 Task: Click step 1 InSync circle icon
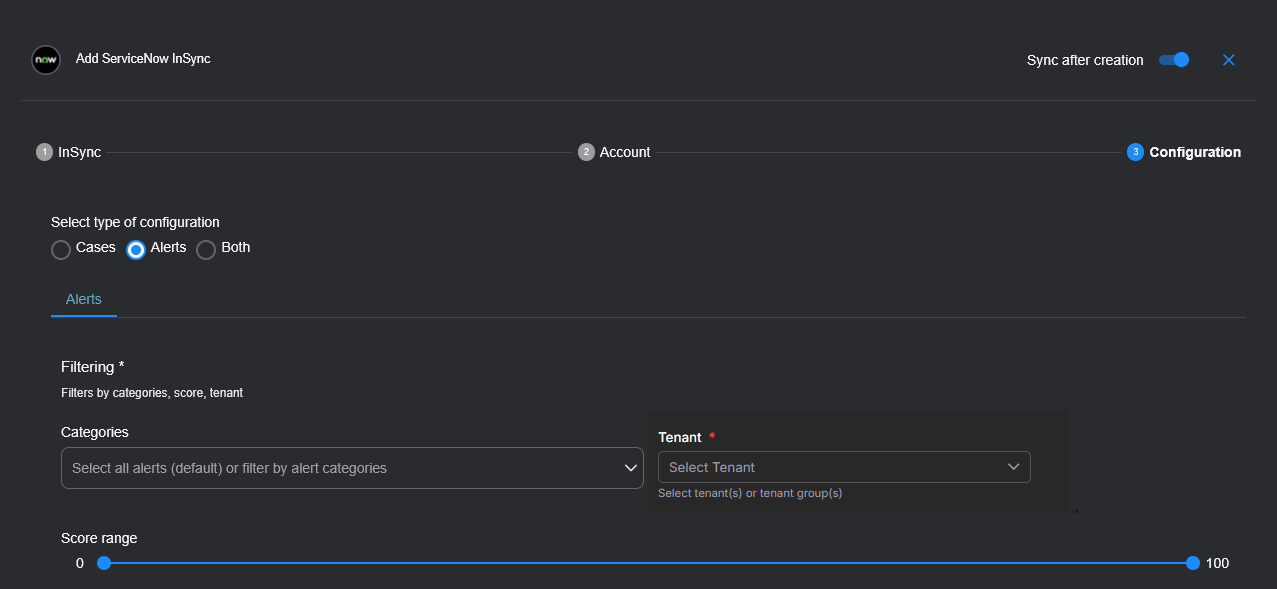pos(44,152)
